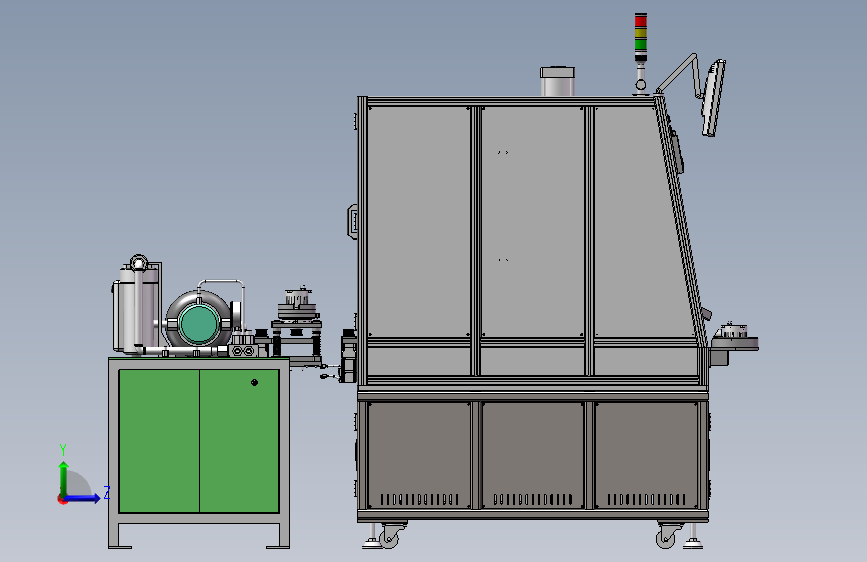Pick the upper middle enclosure panel
The image size is (867, 562).
coord(532,221)
